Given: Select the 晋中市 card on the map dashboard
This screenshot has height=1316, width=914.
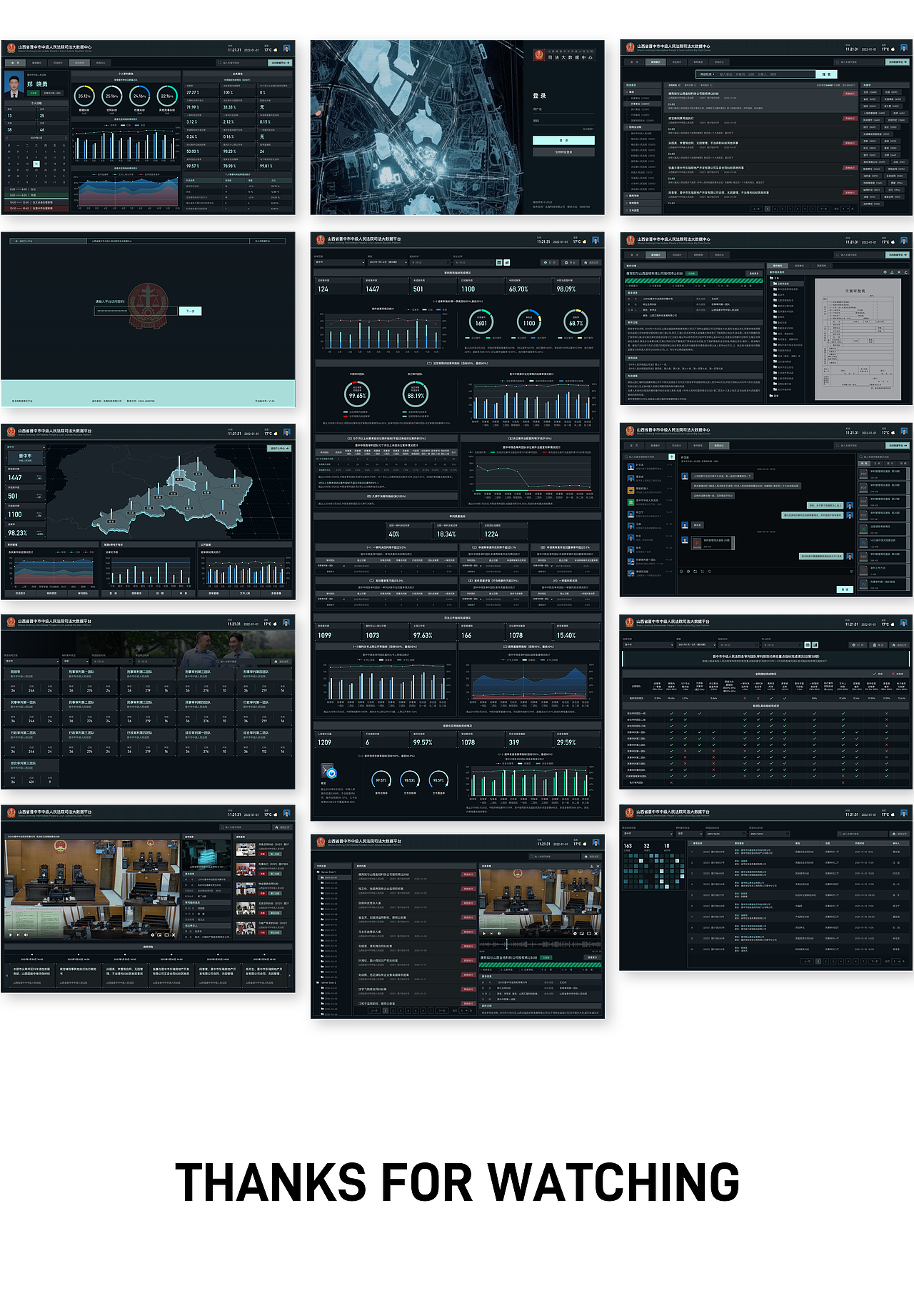Looking at the screenshot, I should pos(25,457).
